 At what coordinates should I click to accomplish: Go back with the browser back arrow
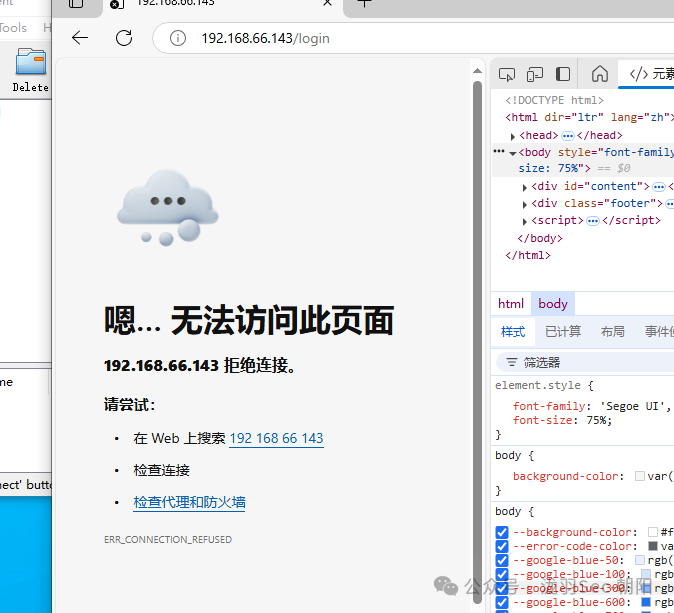[x=80, y=38]
